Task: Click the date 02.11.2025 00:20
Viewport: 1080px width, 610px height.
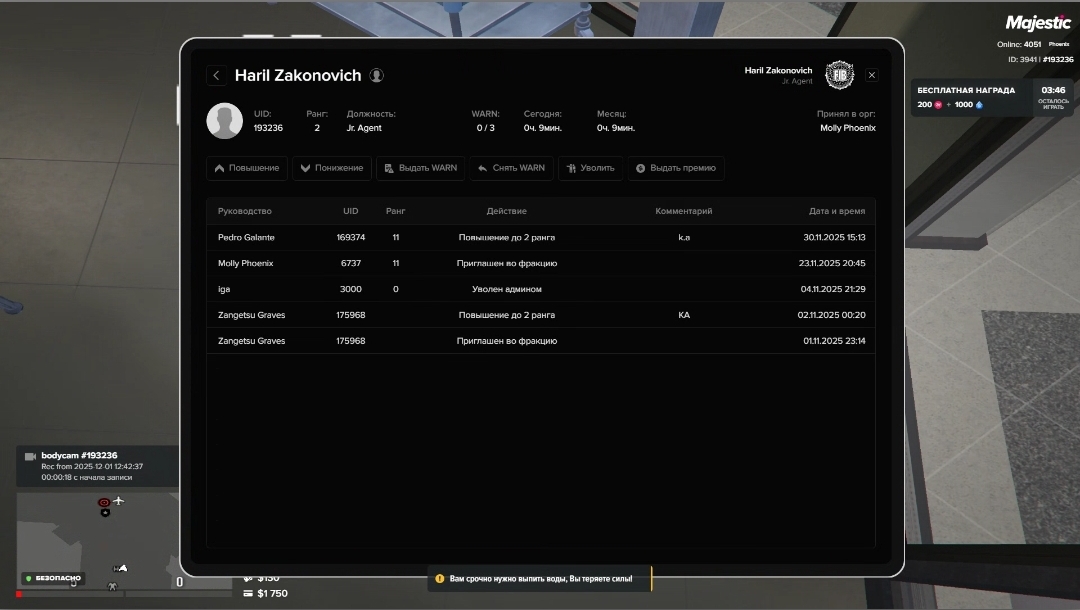Action: click(x=831, y=315)
